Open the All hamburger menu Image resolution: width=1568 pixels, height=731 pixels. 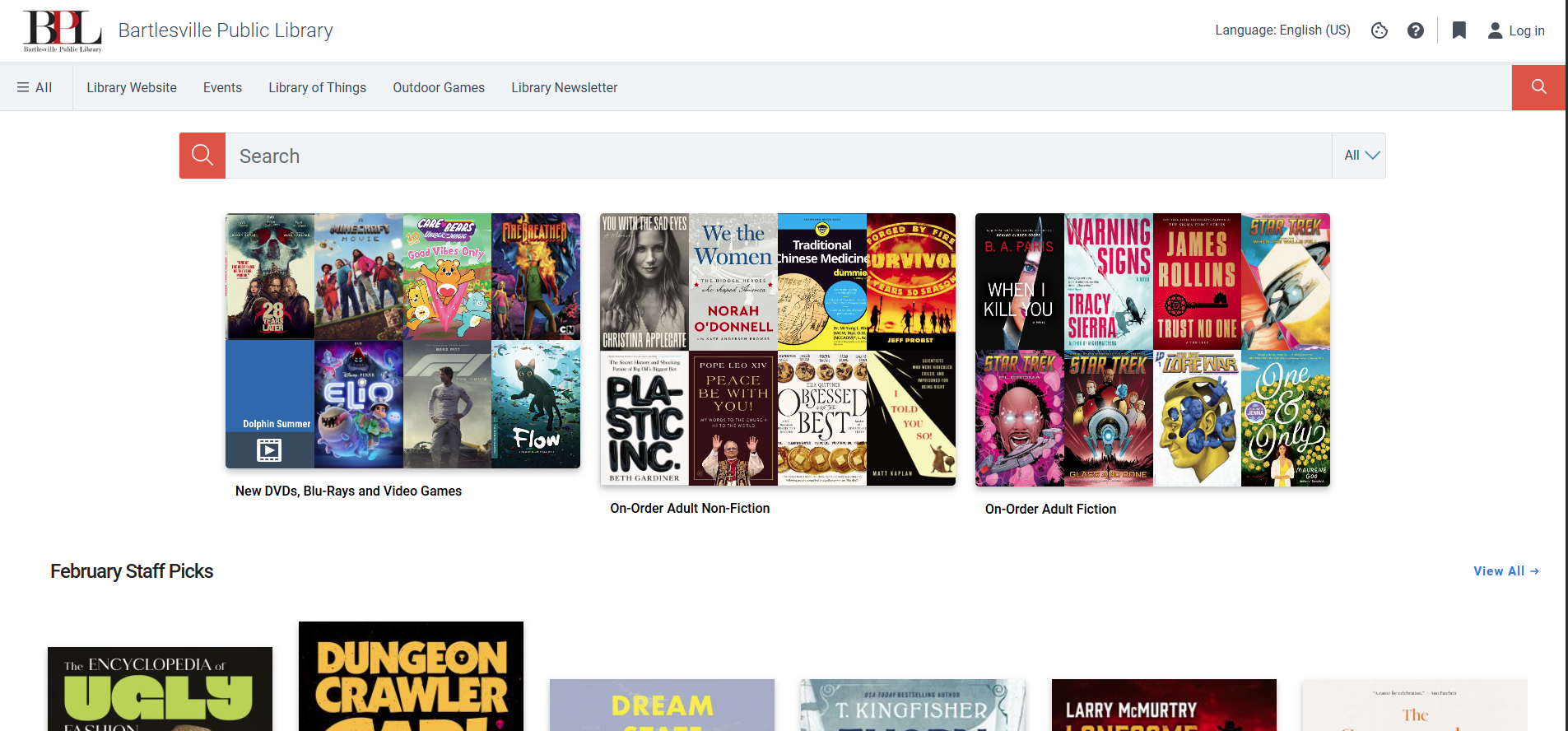35,87
